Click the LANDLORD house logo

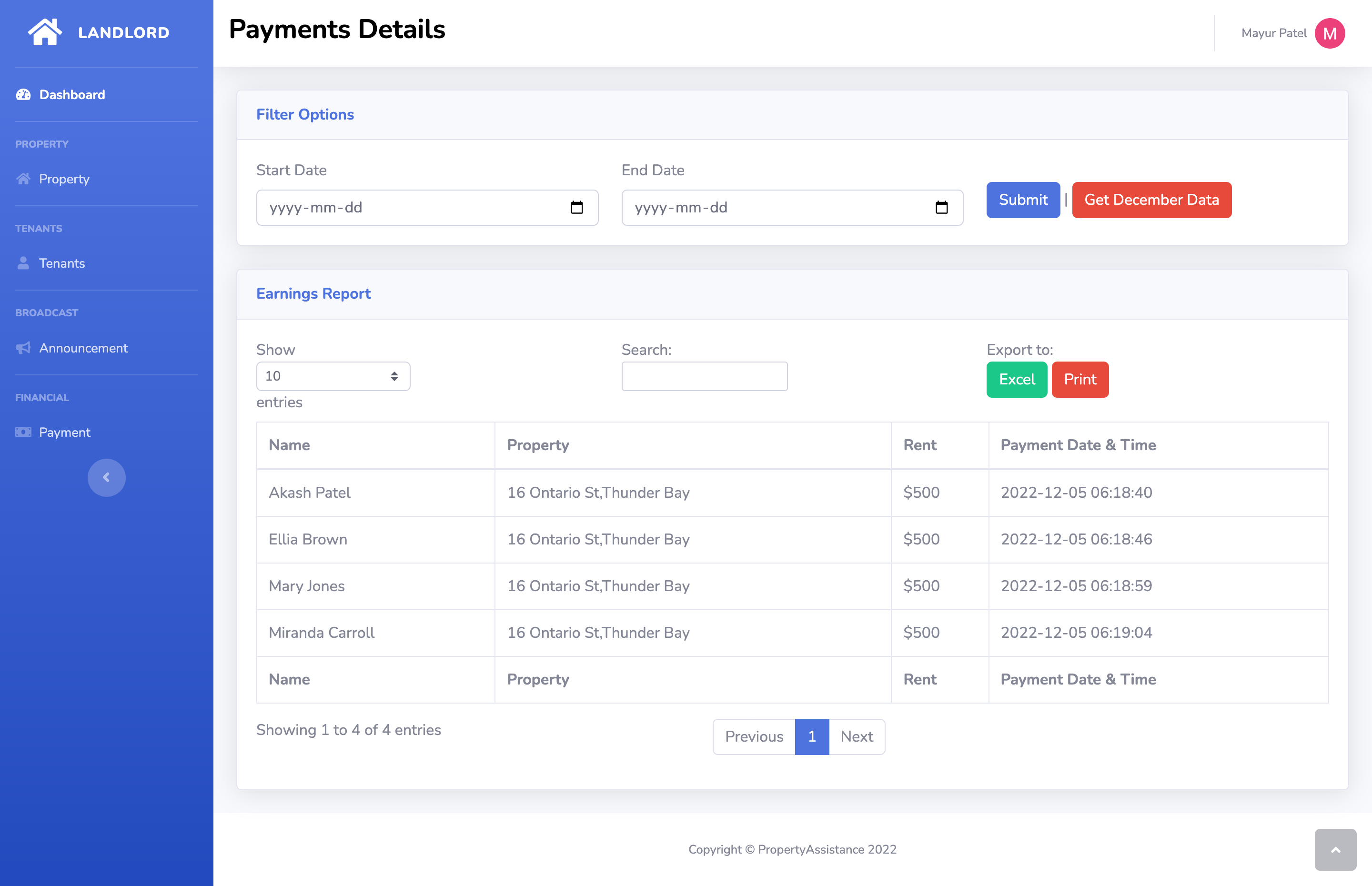(x=46, y=31)
